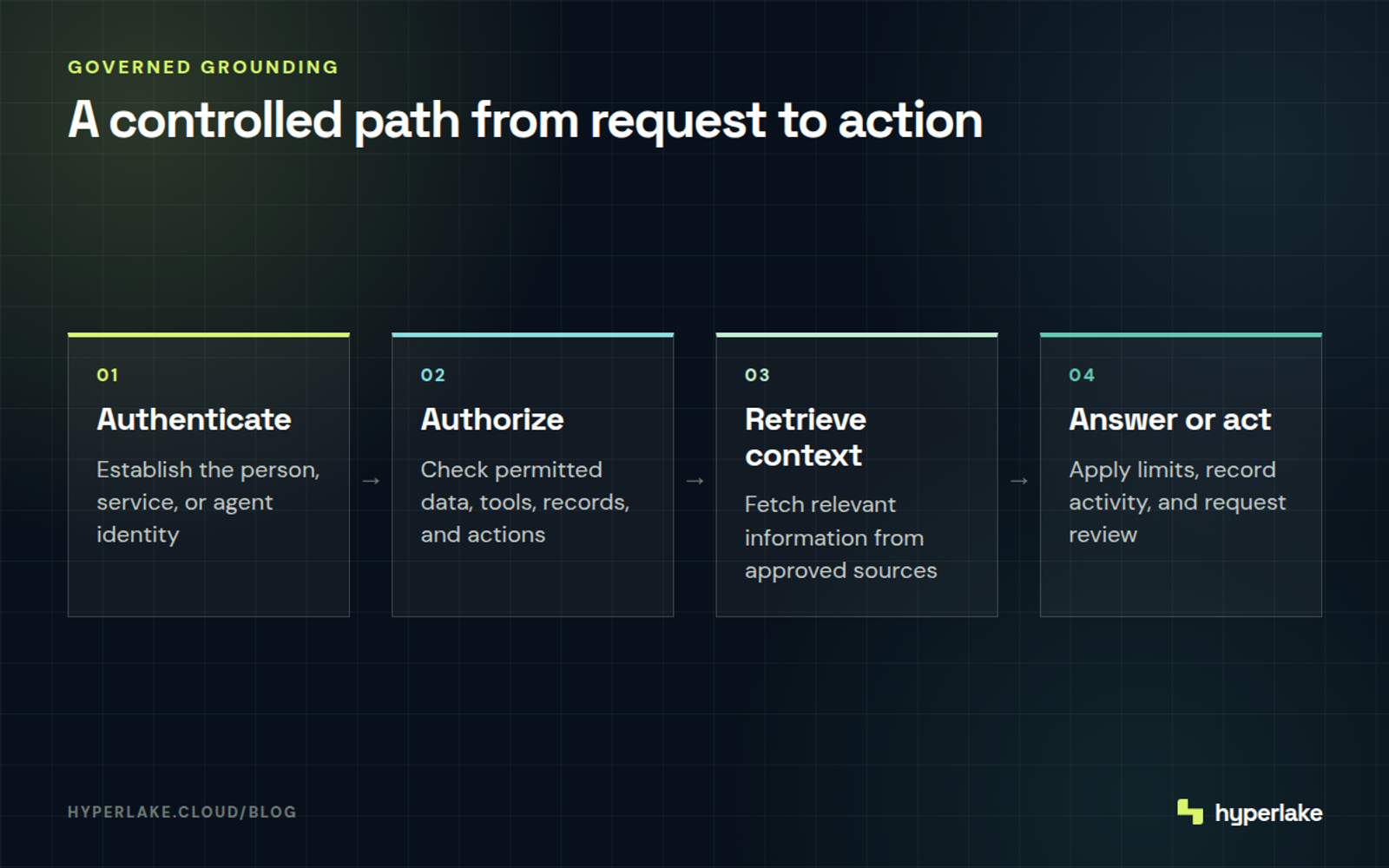
Task: Click the arrow between Authorize and Retrieve context
Action: [x=694, y=481]
